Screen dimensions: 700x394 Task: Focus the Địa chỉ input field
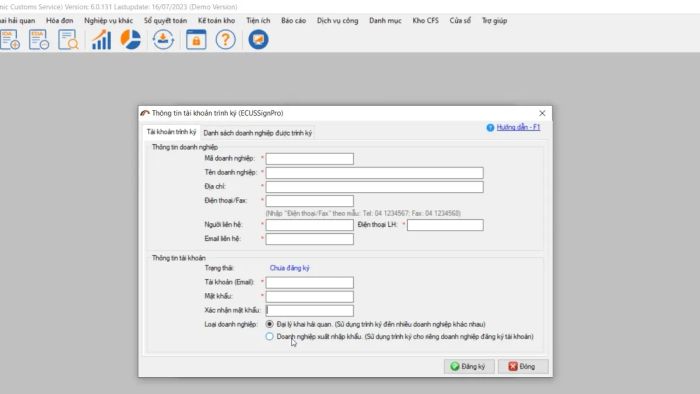(375, 187)
